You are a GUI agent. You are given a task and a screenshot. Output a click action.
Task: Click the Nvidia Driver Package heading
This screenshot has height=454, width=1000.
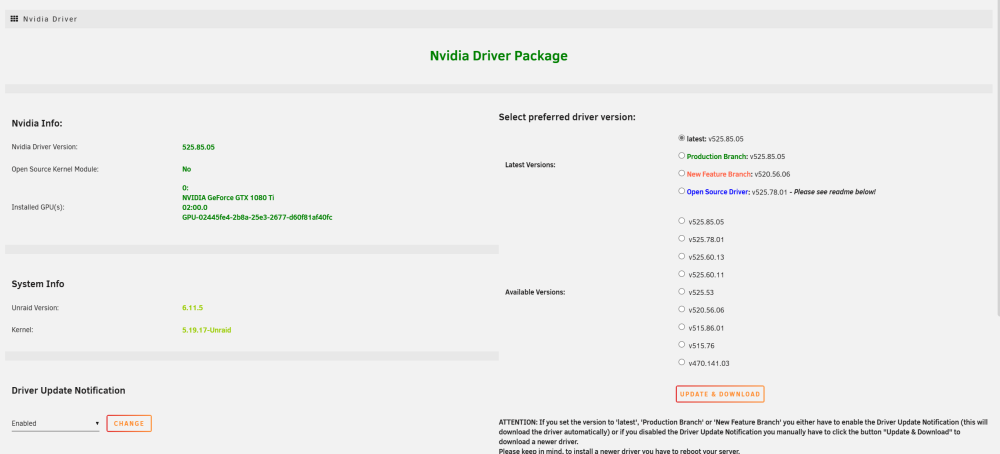(x=499, y=56)
